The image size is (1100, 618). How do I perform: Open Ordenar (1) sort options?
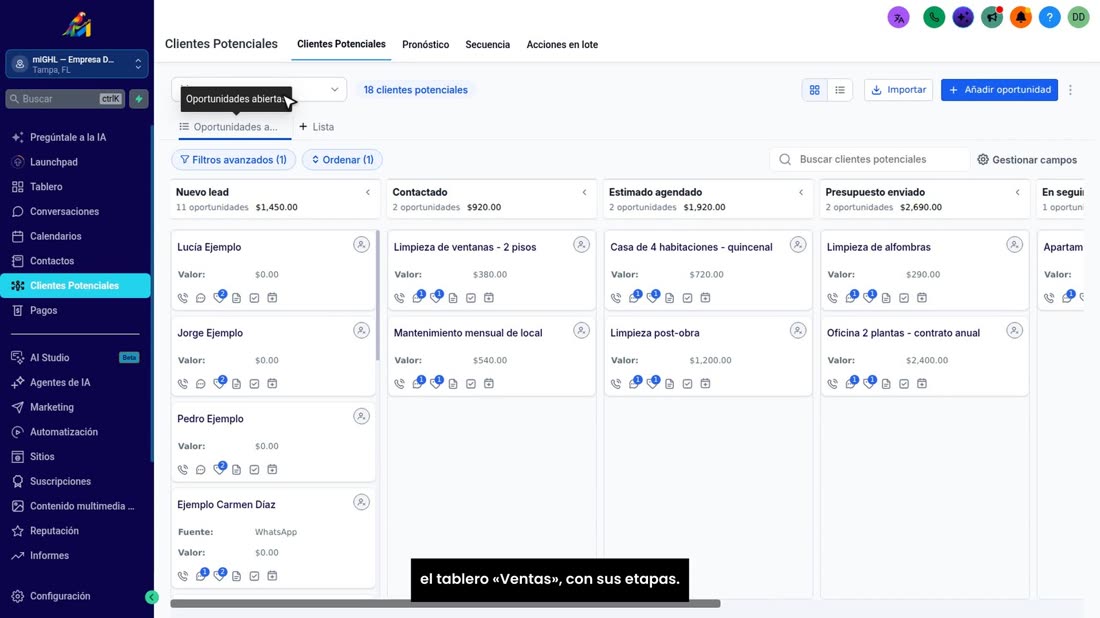(342, 160)
